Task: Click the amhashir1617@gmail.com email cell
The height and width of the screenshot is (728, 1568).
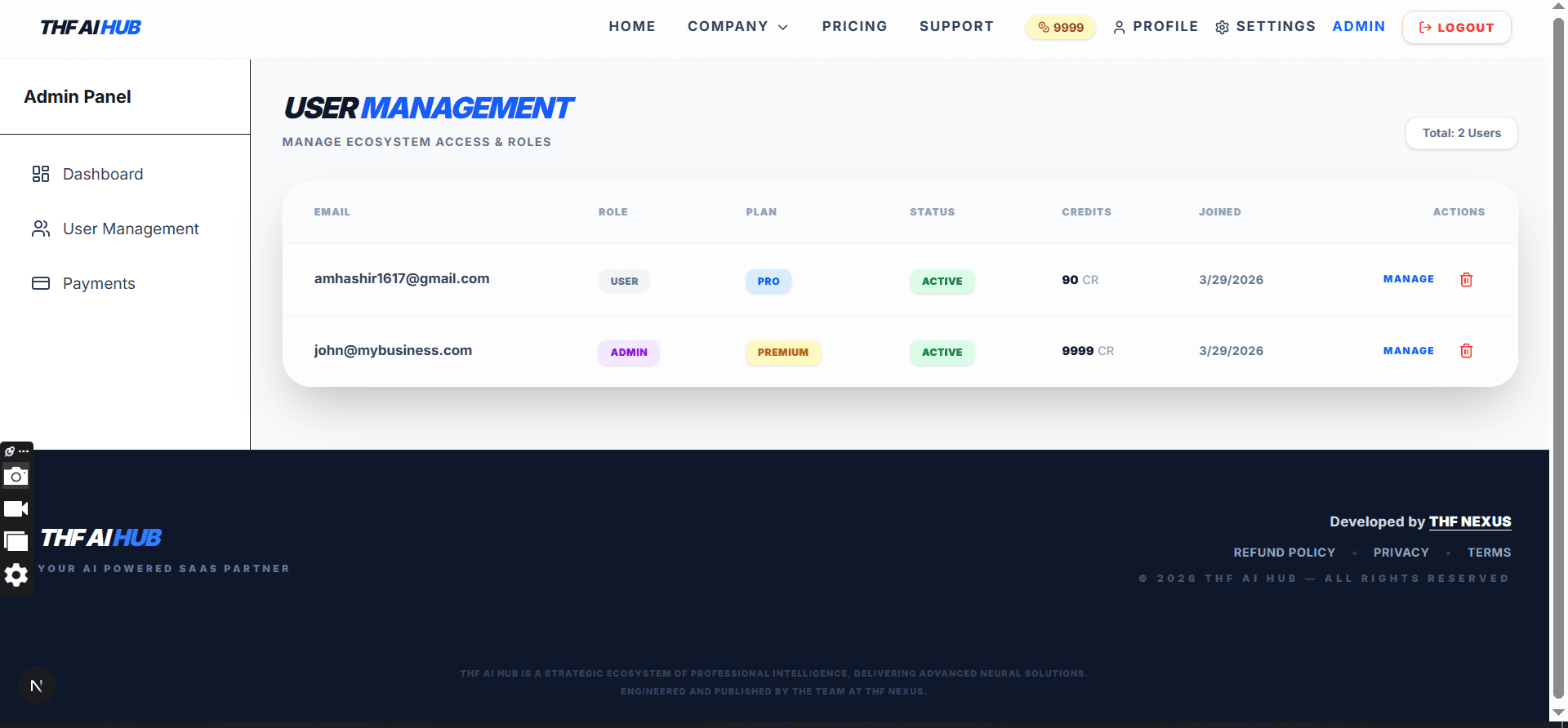Action: click(402, 278)
